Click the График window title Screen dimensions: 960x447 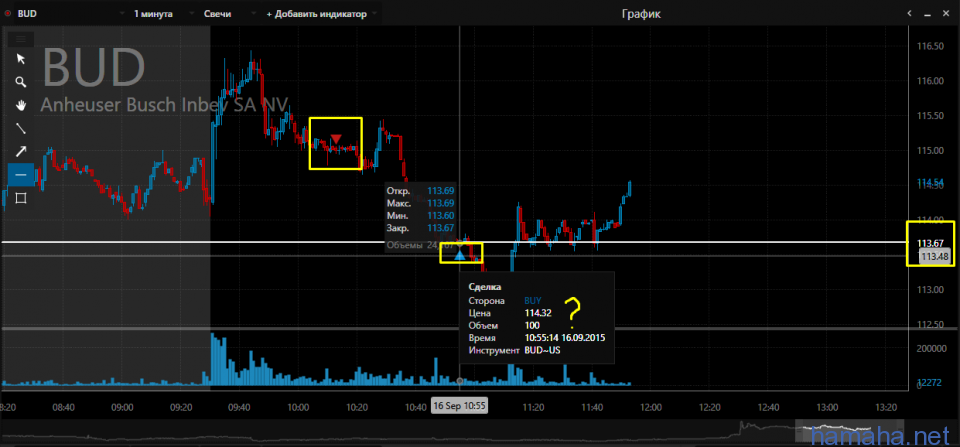coord(641,13)
